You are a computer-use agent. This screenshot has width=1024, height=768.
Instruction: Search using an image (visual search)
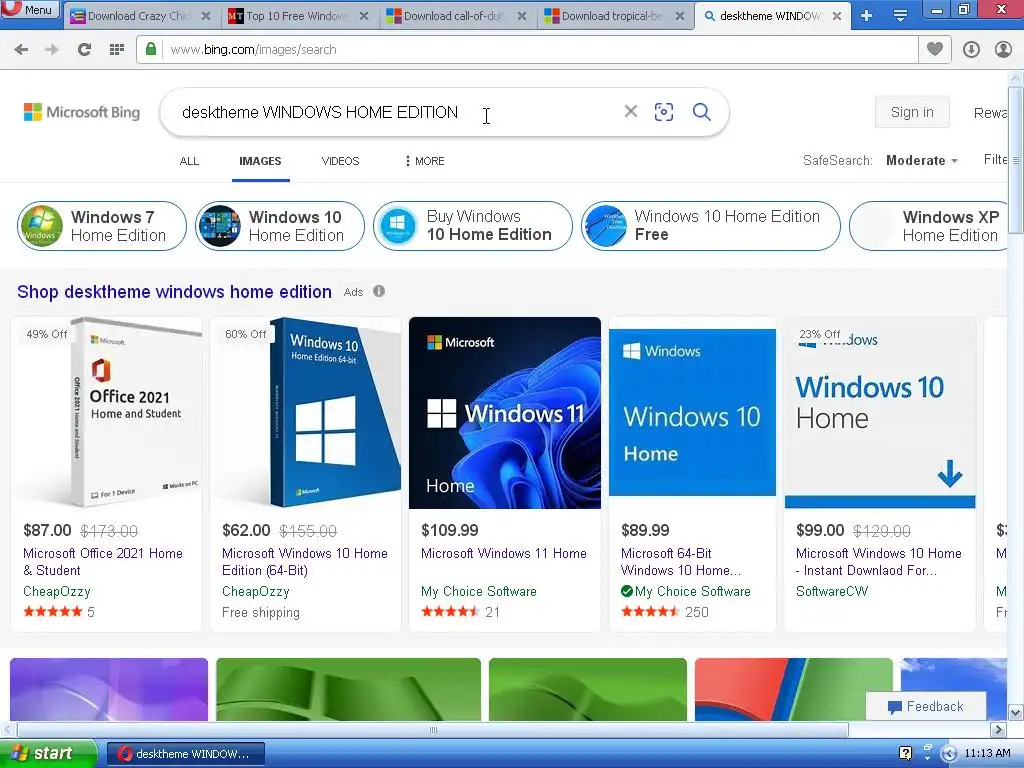coord(664,112)
